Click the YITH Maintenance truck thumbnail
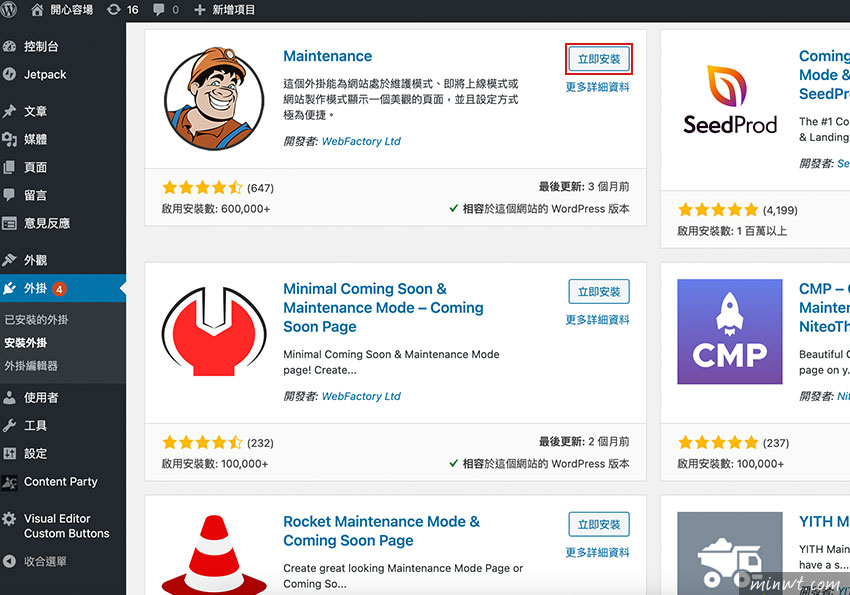Image resolution: width=850 pixels, height=595 pixels. click(x=730, y=553)
